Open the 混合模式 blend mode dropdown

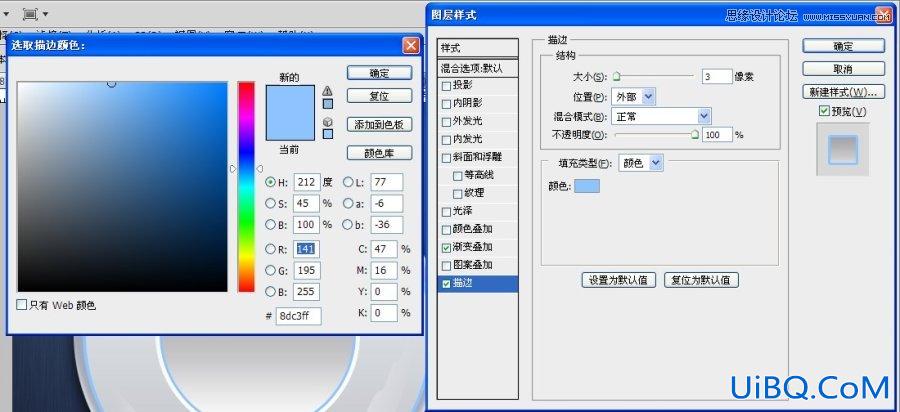(661, 116)
